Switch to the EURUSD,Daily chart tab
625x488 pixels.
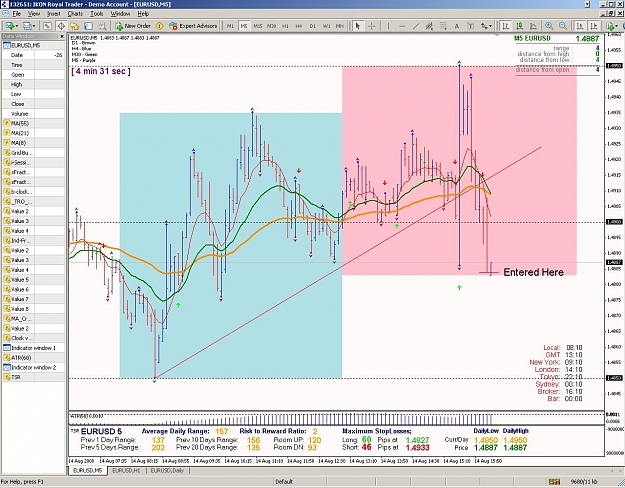[167, 471]
